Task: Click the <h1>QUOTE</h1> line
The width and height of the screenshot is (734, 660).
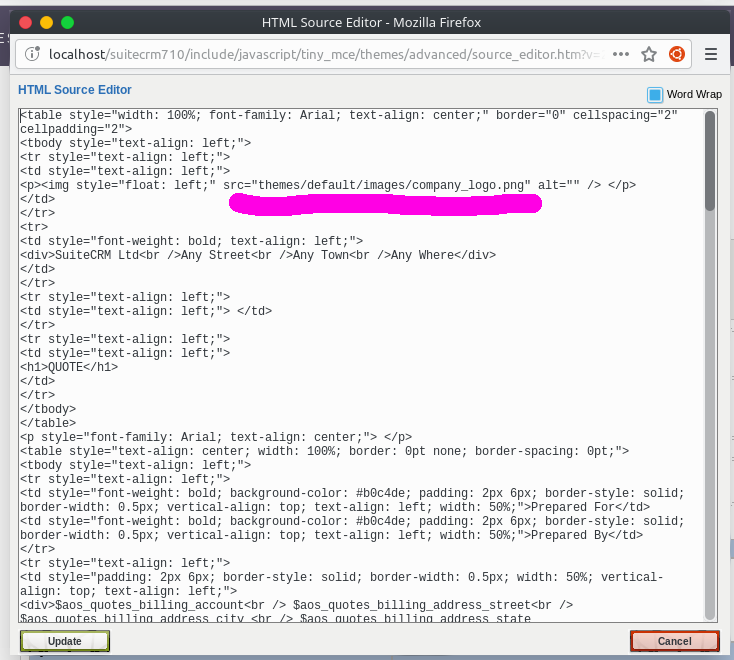Action: coord(69,367)
